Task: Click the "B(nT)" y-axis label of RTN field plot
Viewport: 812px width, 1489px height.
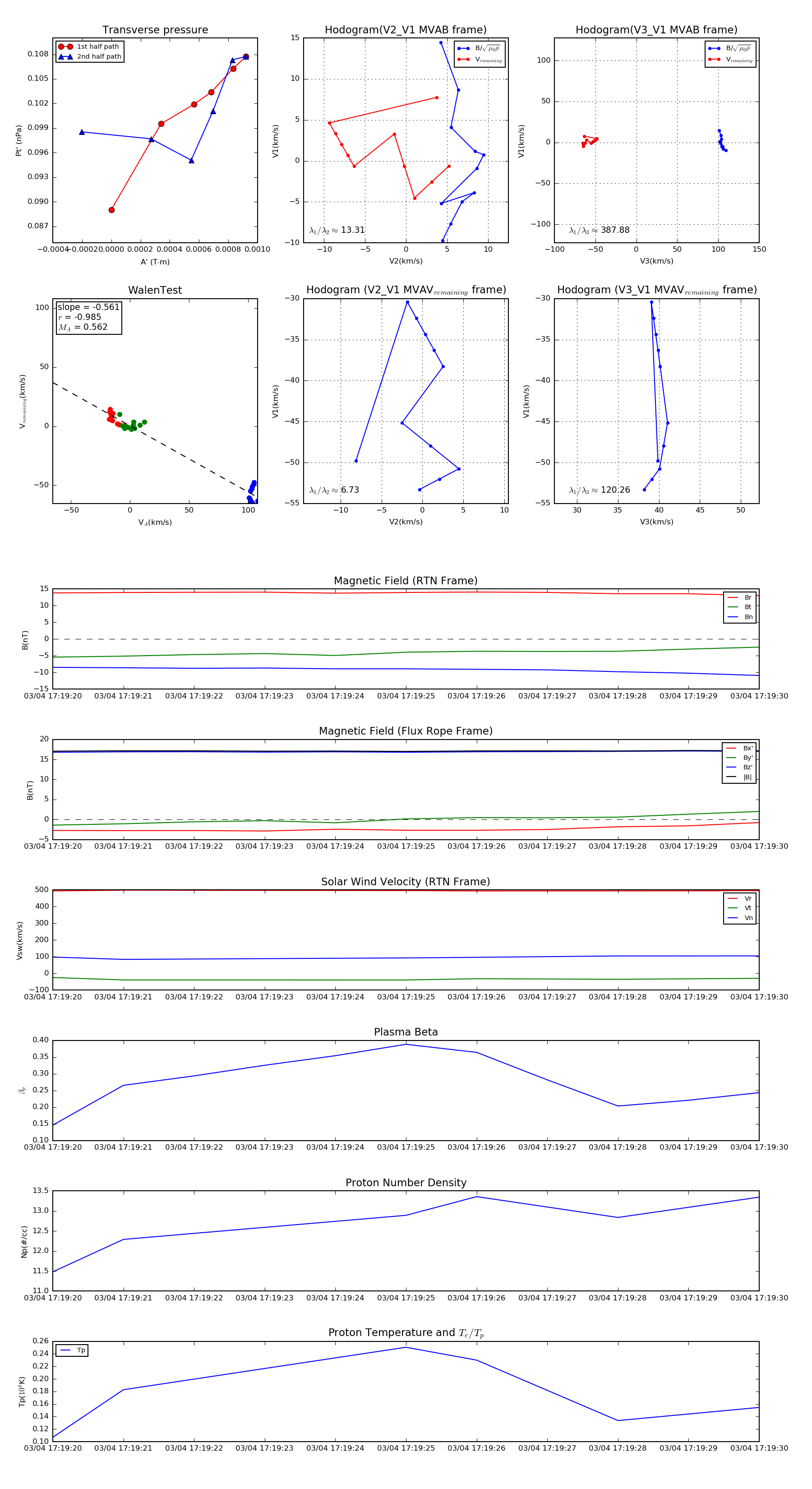Action: coord(24,639)
